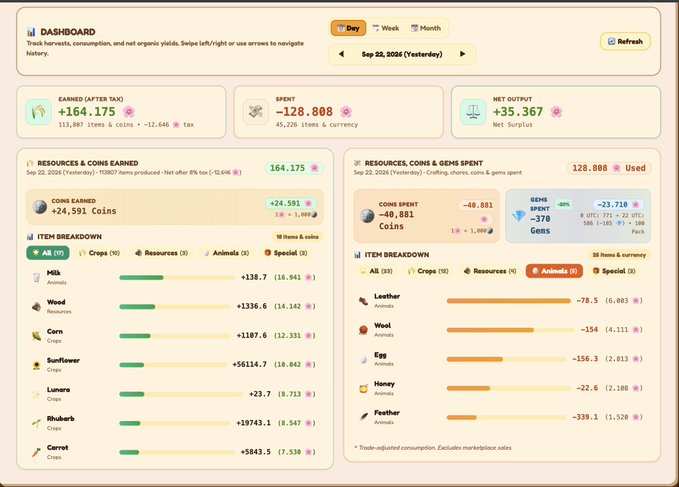679x487 pixels.
Task: Click the Carrot crop icon
Action: (x=36, y=452)
